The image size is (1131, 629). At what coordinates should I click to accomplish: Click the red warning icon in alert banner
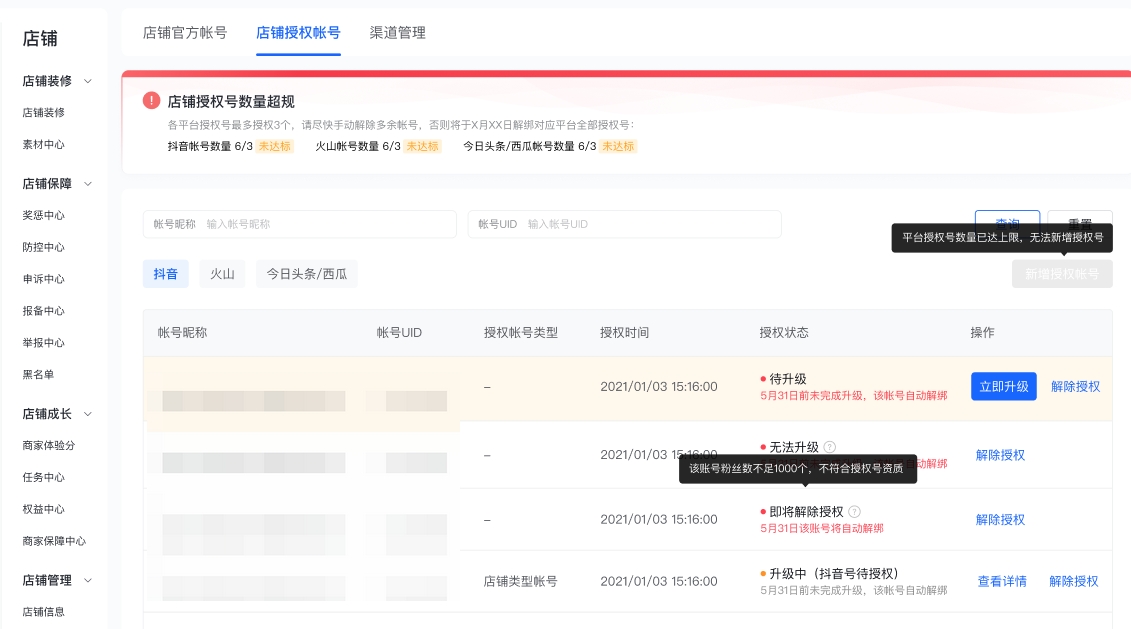coord(151,101)
